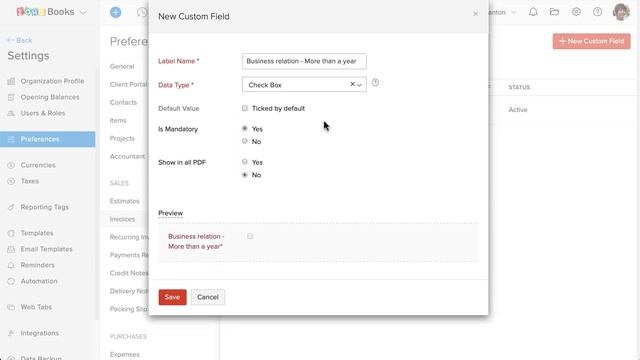The image size is (640, 360).
Task: Click the Preview heading text
Action: (x=171, y=213)
